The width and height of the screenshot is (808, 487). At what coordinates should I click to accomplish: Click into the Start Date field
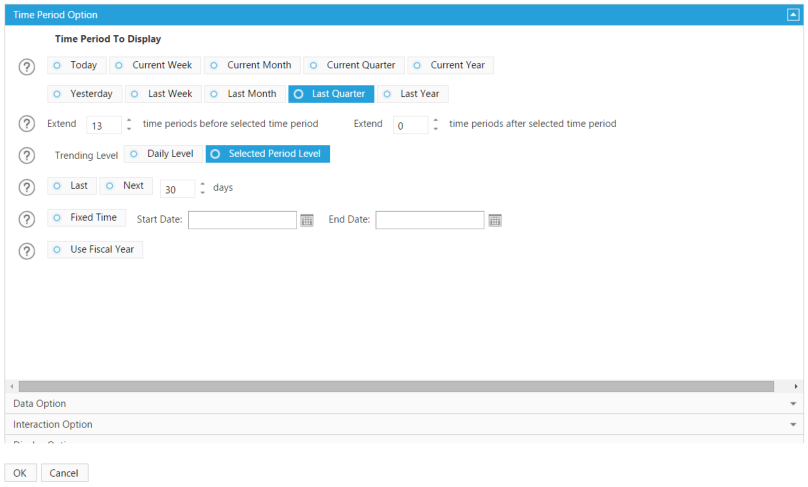pos(242,220)
